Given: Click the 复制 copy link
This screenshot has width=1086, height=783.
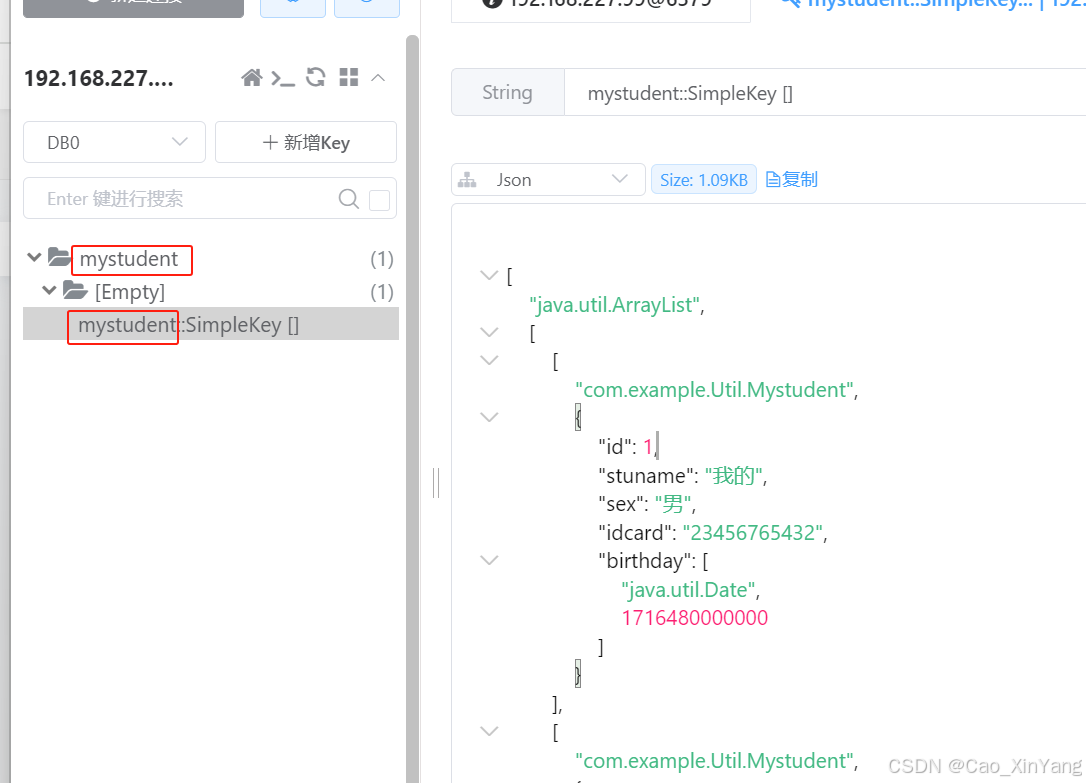Looking at the screenshot, I should pyautogui.click(x=792, y=180).
